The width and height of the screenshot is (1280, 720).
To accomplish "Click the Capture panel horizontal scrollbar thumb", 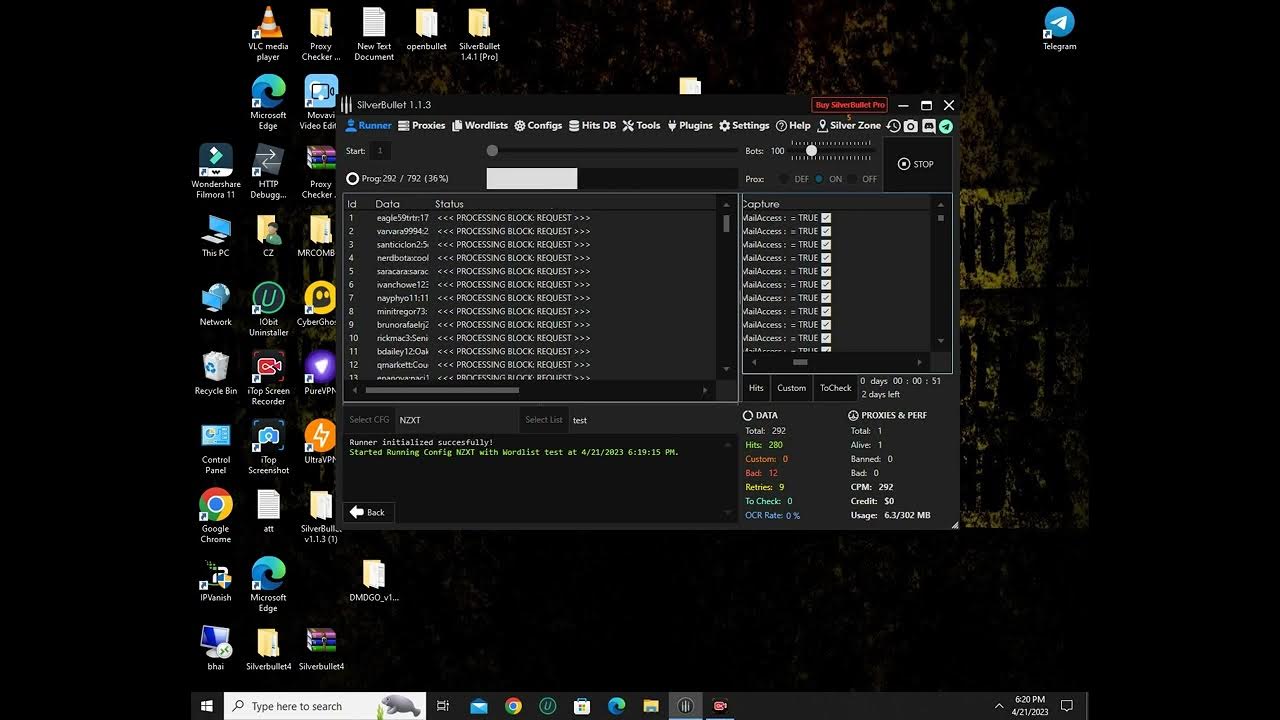I will (800, 362).
